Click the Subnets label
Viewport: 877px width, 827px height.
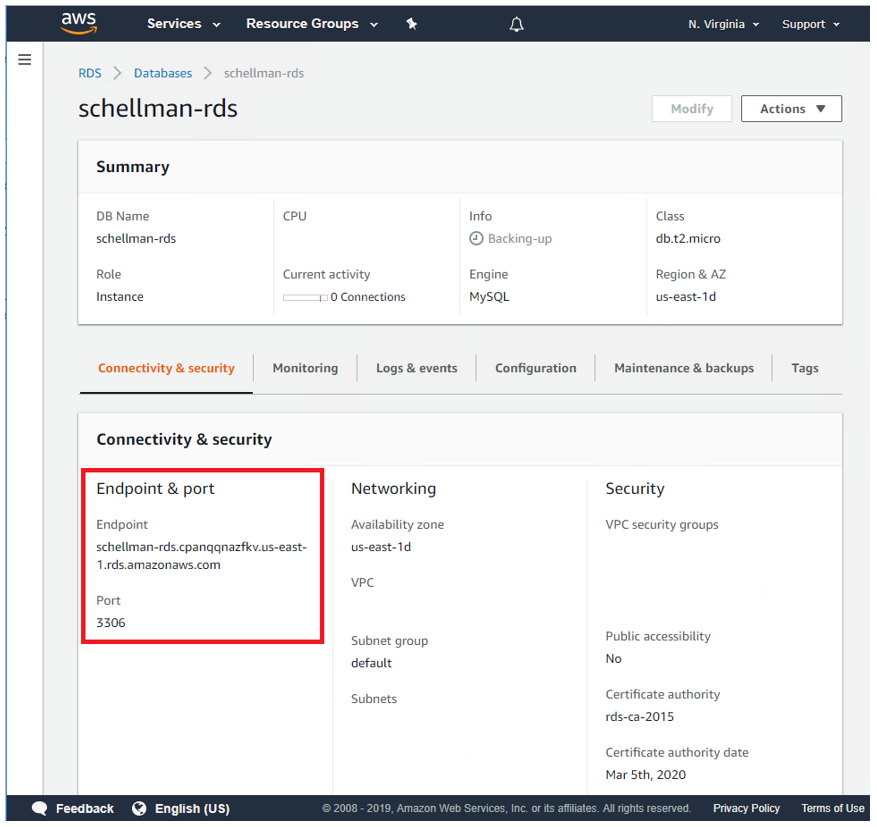pyautogui.click(x=374, y=699)
